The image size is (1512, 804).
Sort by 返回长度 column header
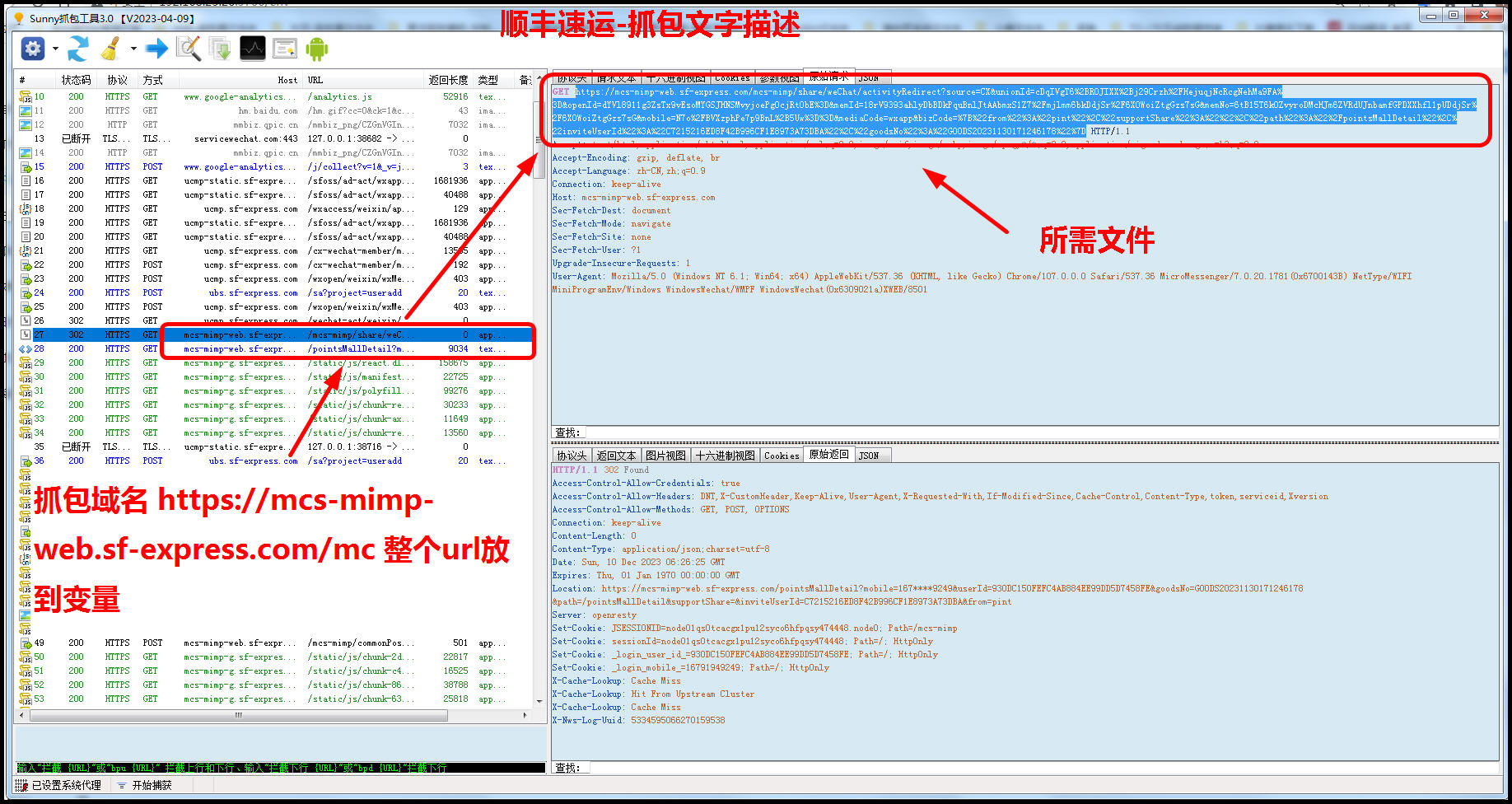click(x=448, y=80)
